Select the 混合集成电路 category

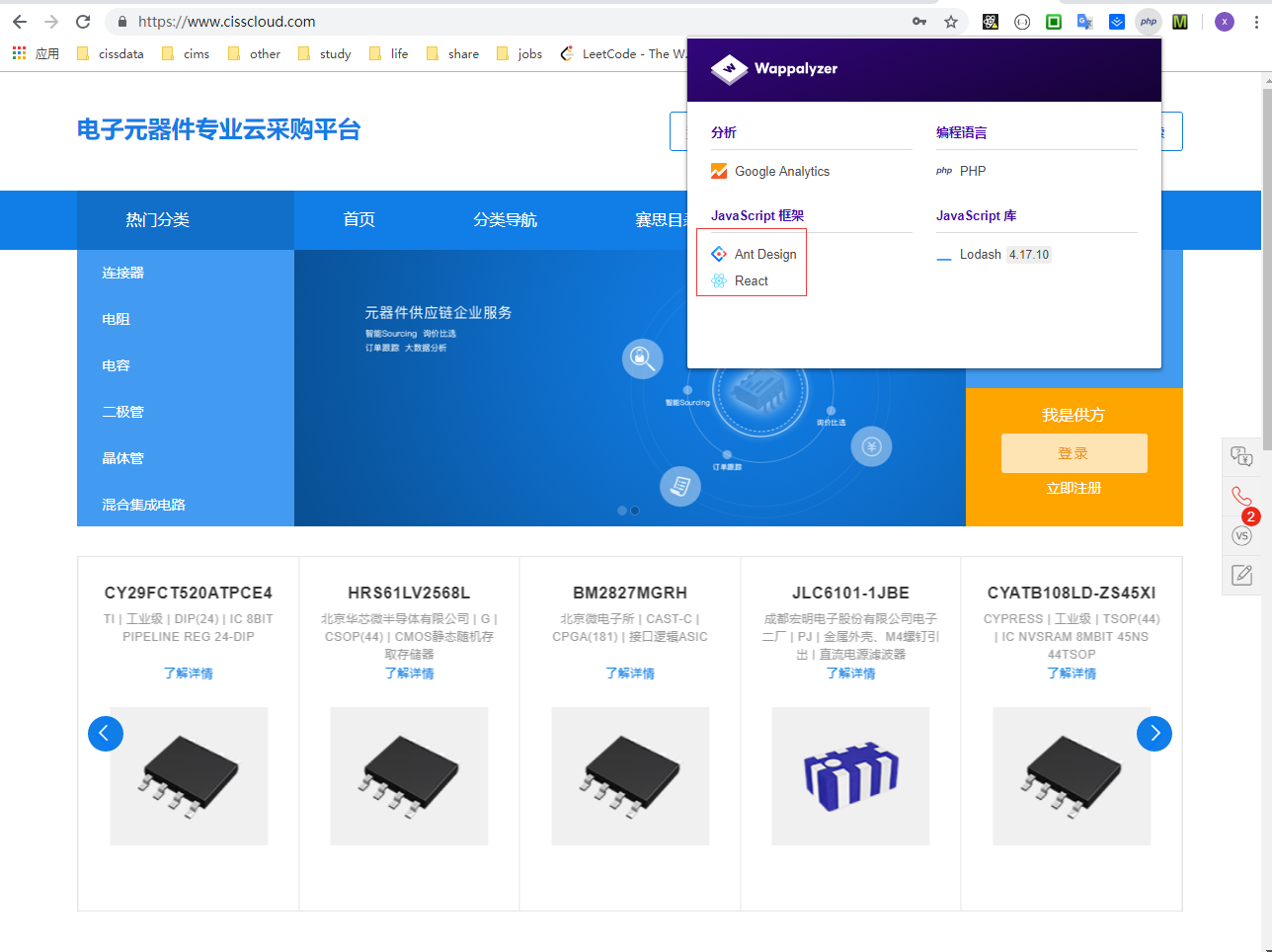(144, 505)
